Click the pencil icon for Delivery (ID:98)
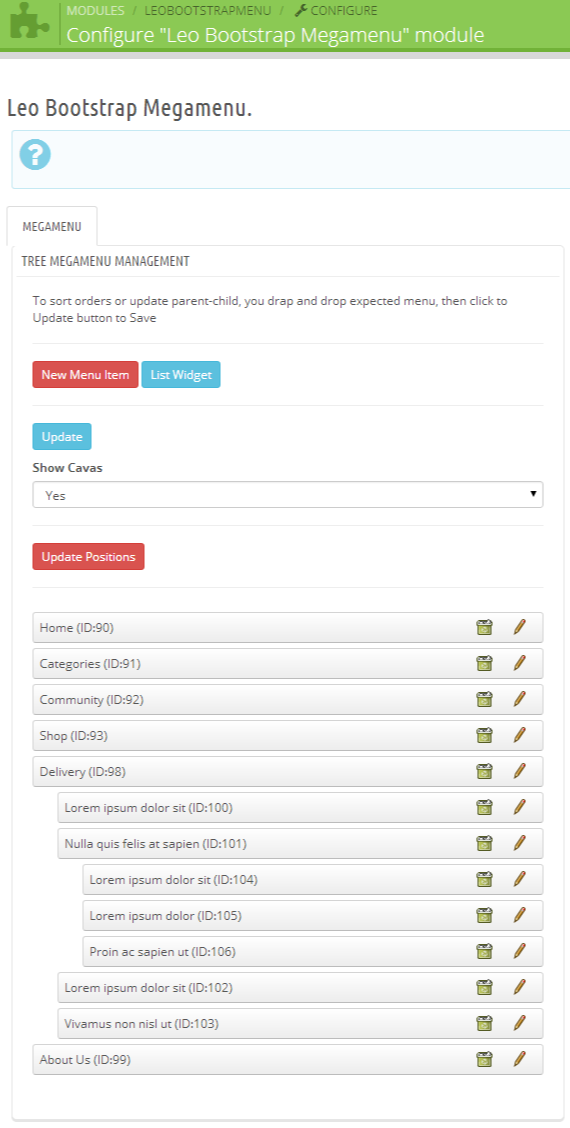 coord(520,771)
